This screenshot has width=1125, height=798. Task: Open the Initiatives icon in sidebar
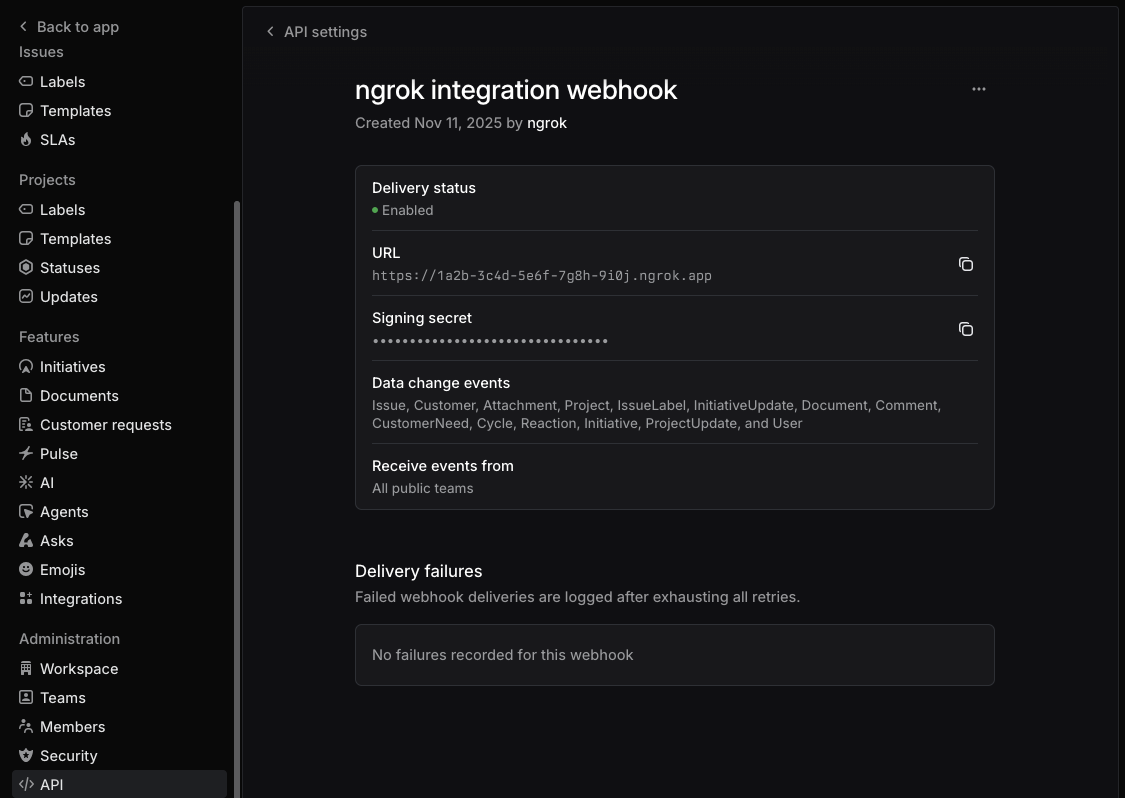26,367
